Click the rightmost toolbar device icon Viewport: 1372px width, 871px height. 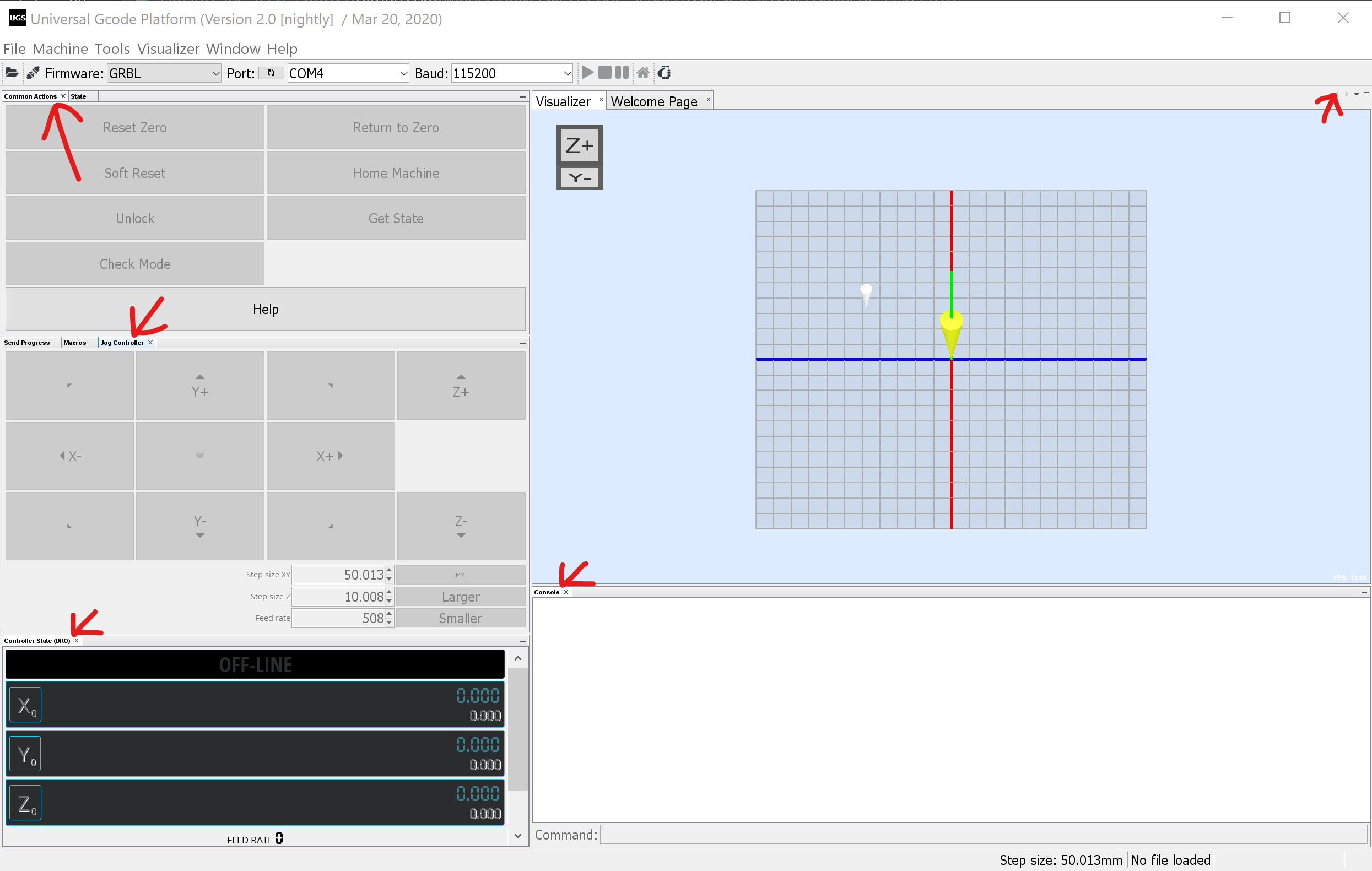665,72
